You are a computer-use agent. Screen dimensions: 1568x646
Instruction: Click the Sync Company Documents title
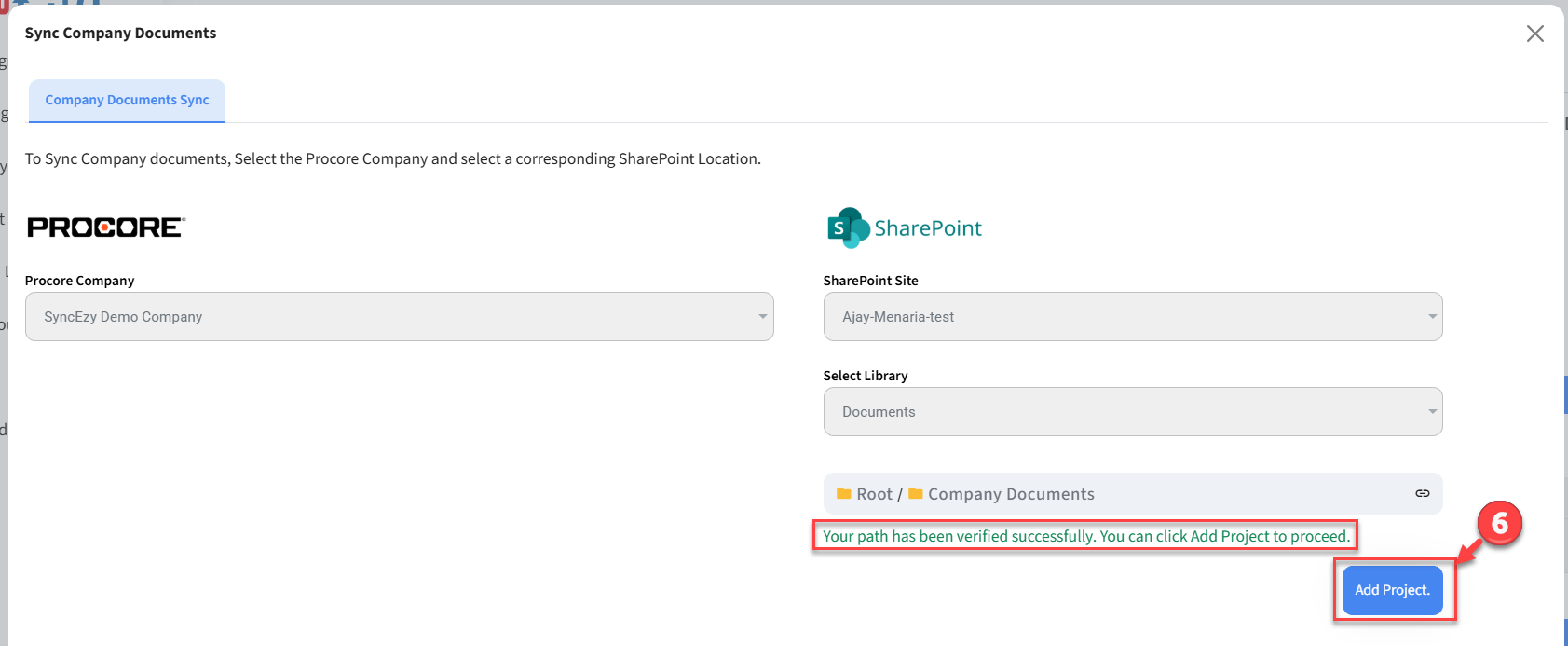point(120,34)
